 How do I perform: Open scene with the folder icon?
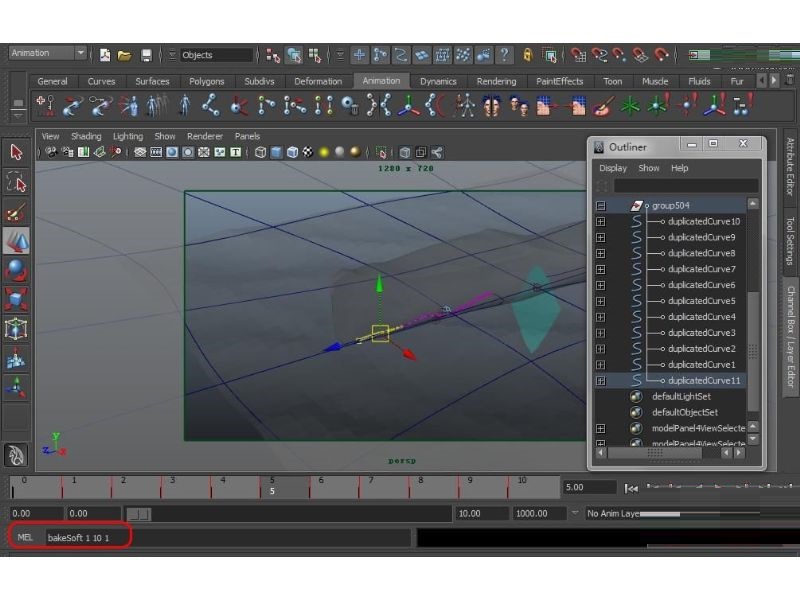point(124,55)
